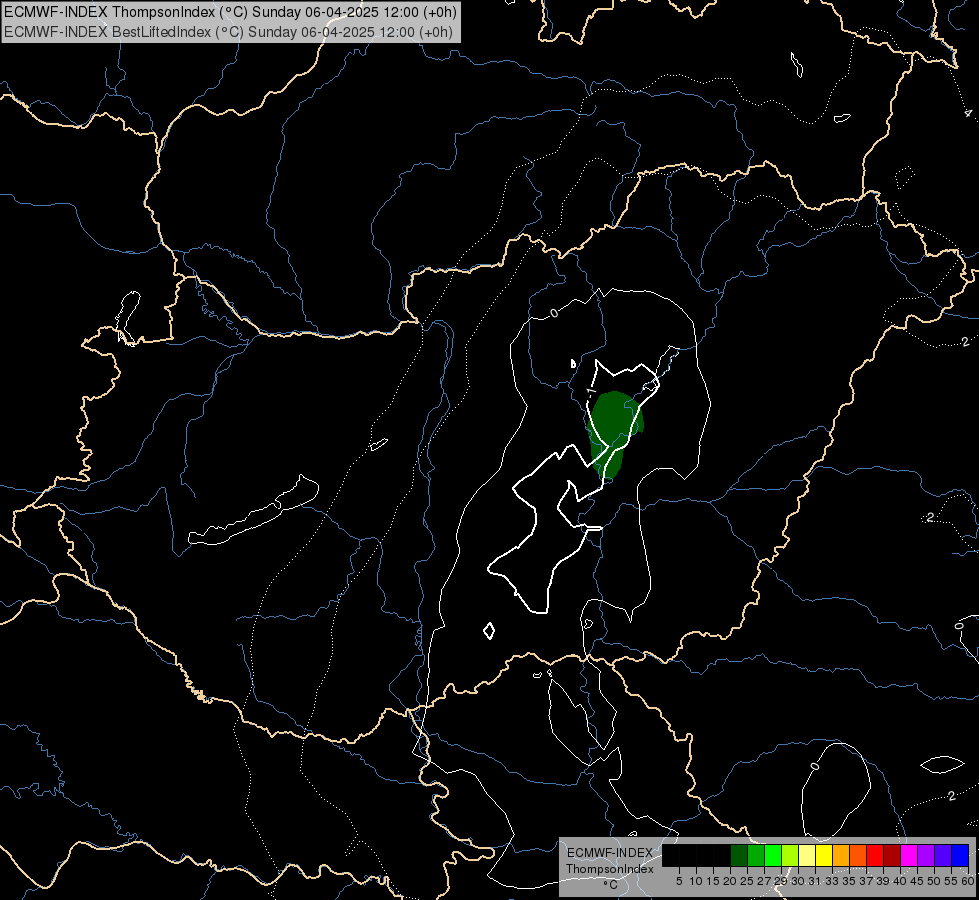Click the bright green 27–29 legend swatch
This screenshot has width=979, height=900.
(x=773, y=855)
